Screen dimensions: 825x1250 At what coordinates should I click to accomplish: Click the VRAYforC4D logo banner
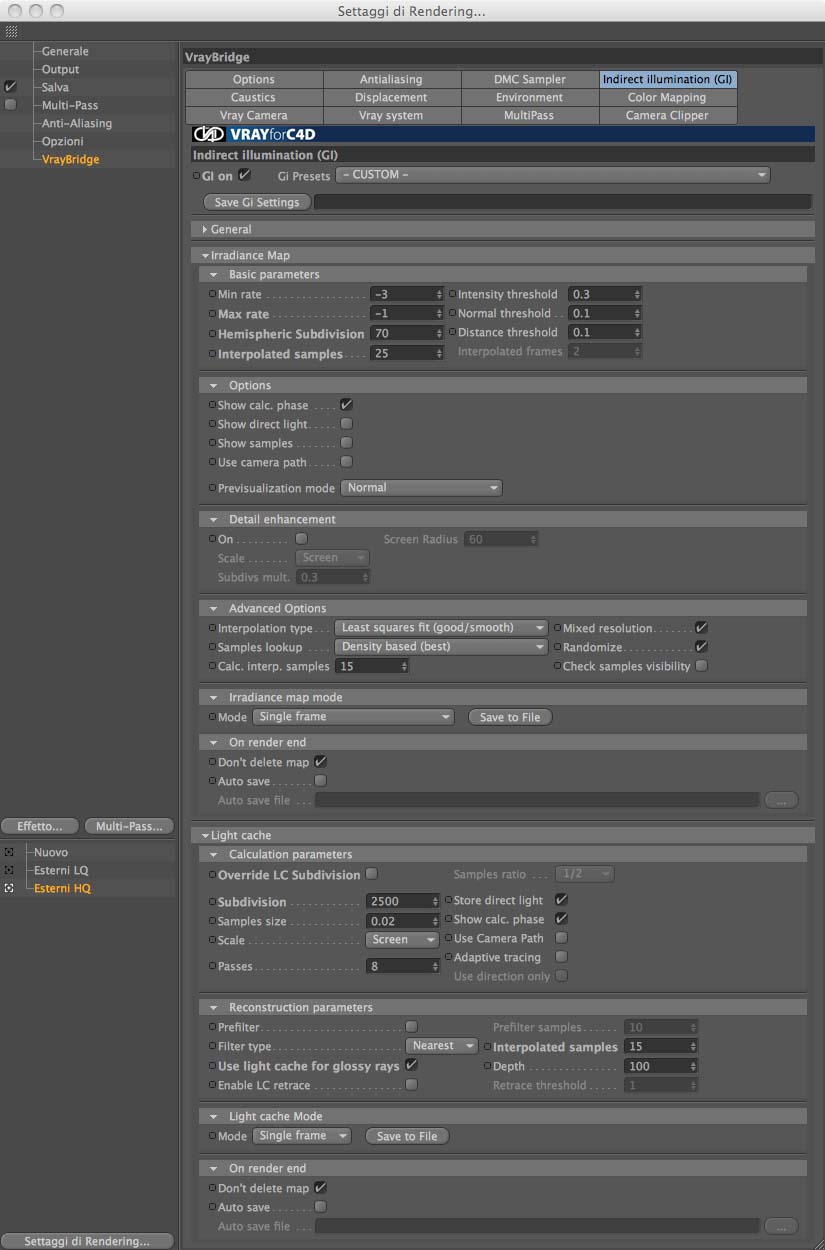pyautogui.click(x=503, y=134)
